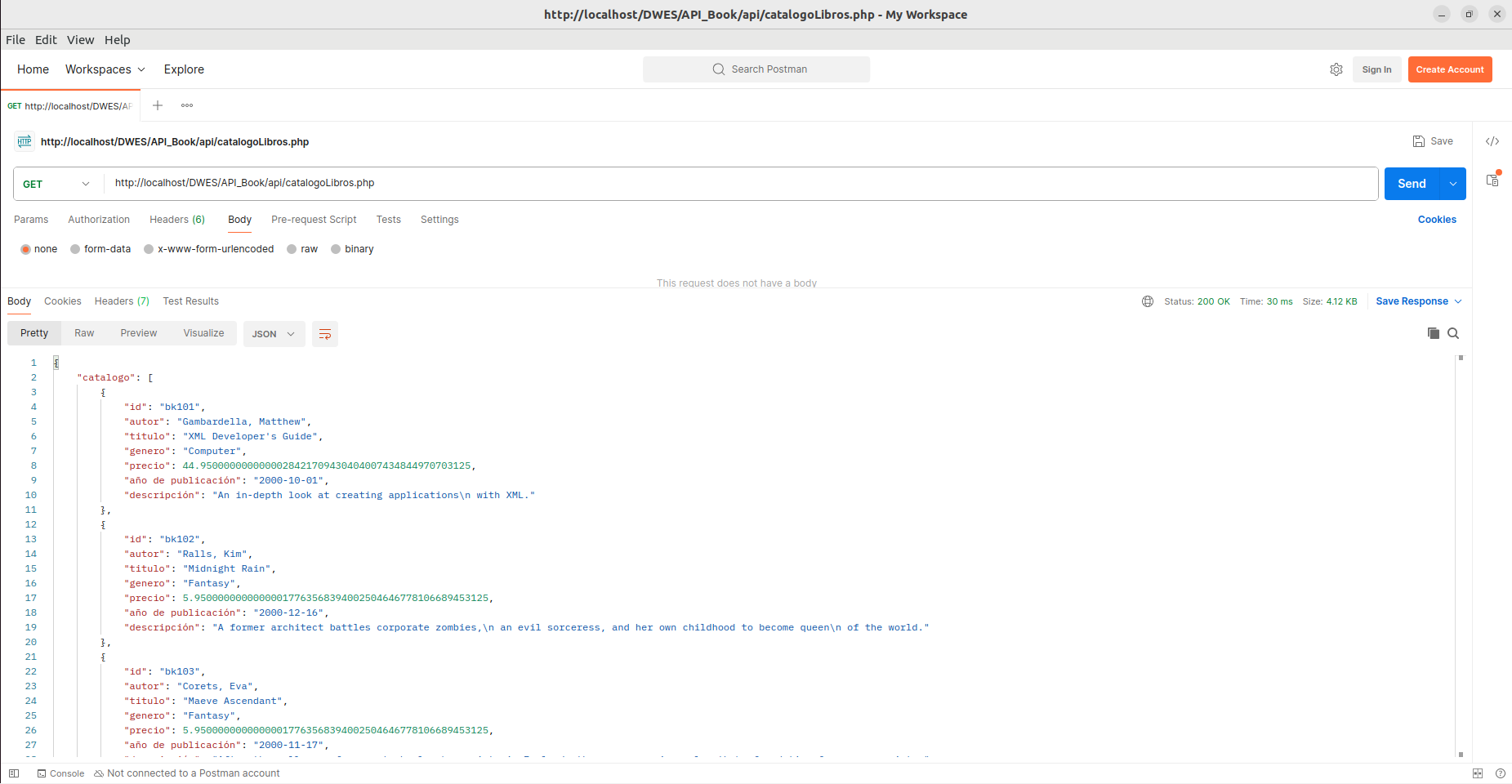Open the Help menu
Viewport: 1512px width, 784px height.
tap(118, 40)
